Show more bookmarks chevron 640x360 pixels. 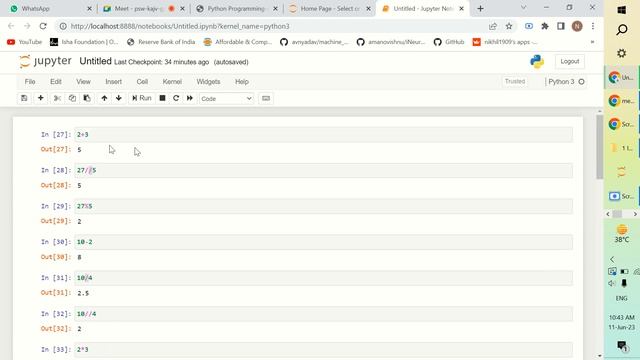pos(592,42)
